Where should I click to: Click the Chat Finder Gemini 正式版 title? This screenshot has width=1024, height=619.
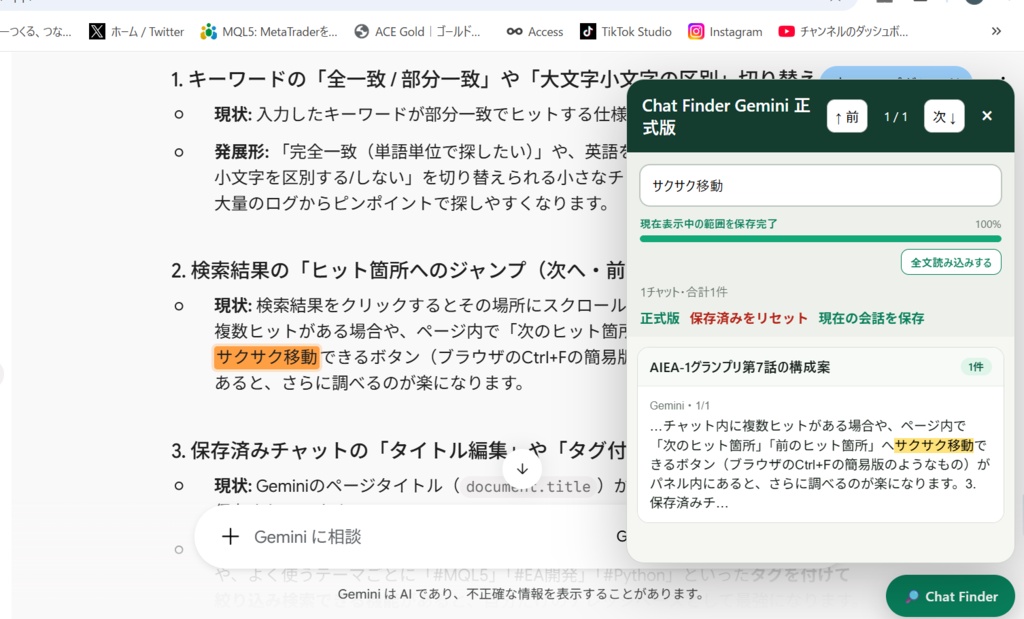(726, 116)
